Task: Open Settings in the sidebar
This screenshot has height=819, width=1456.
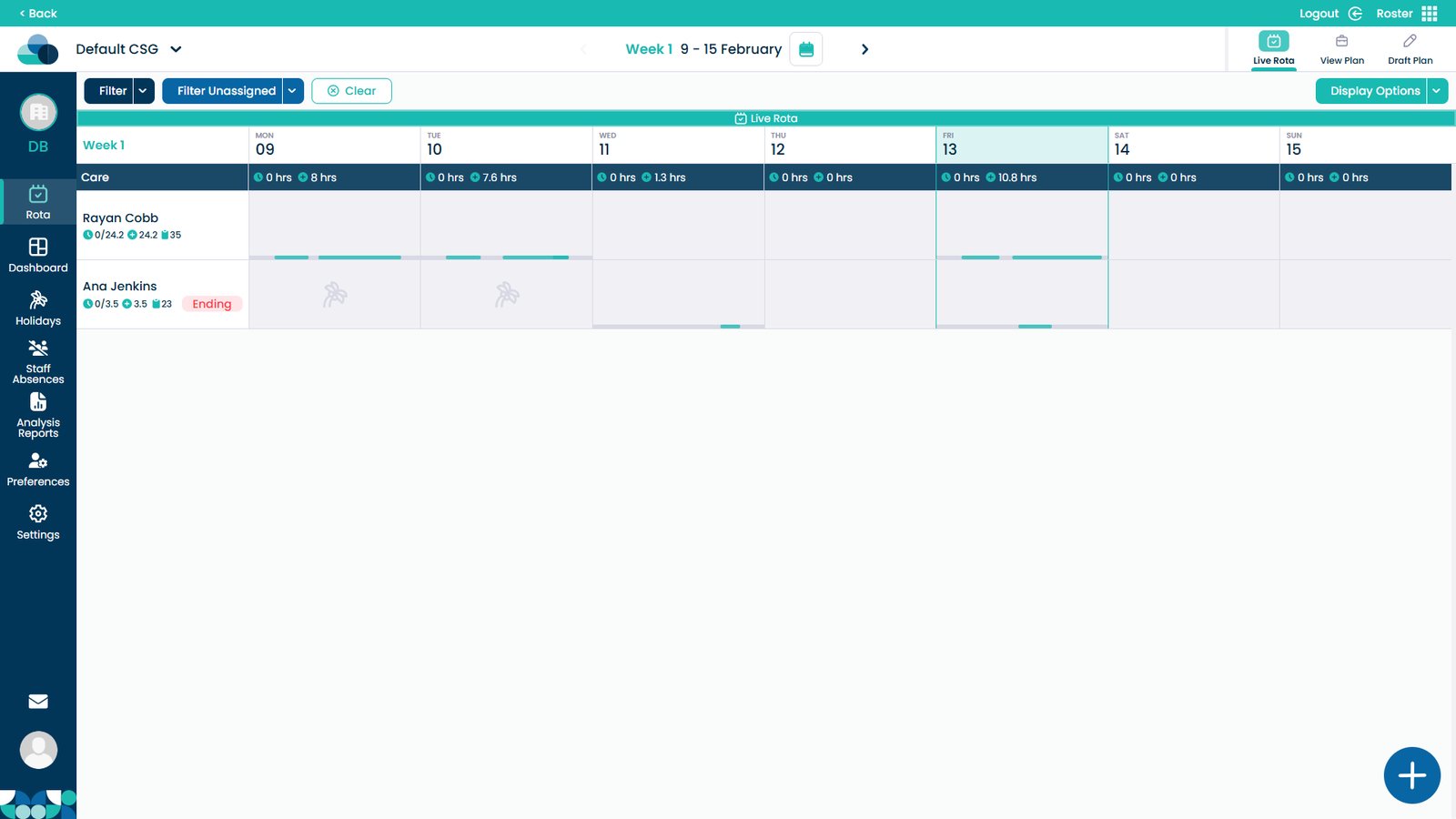Action: coord(38,522)
